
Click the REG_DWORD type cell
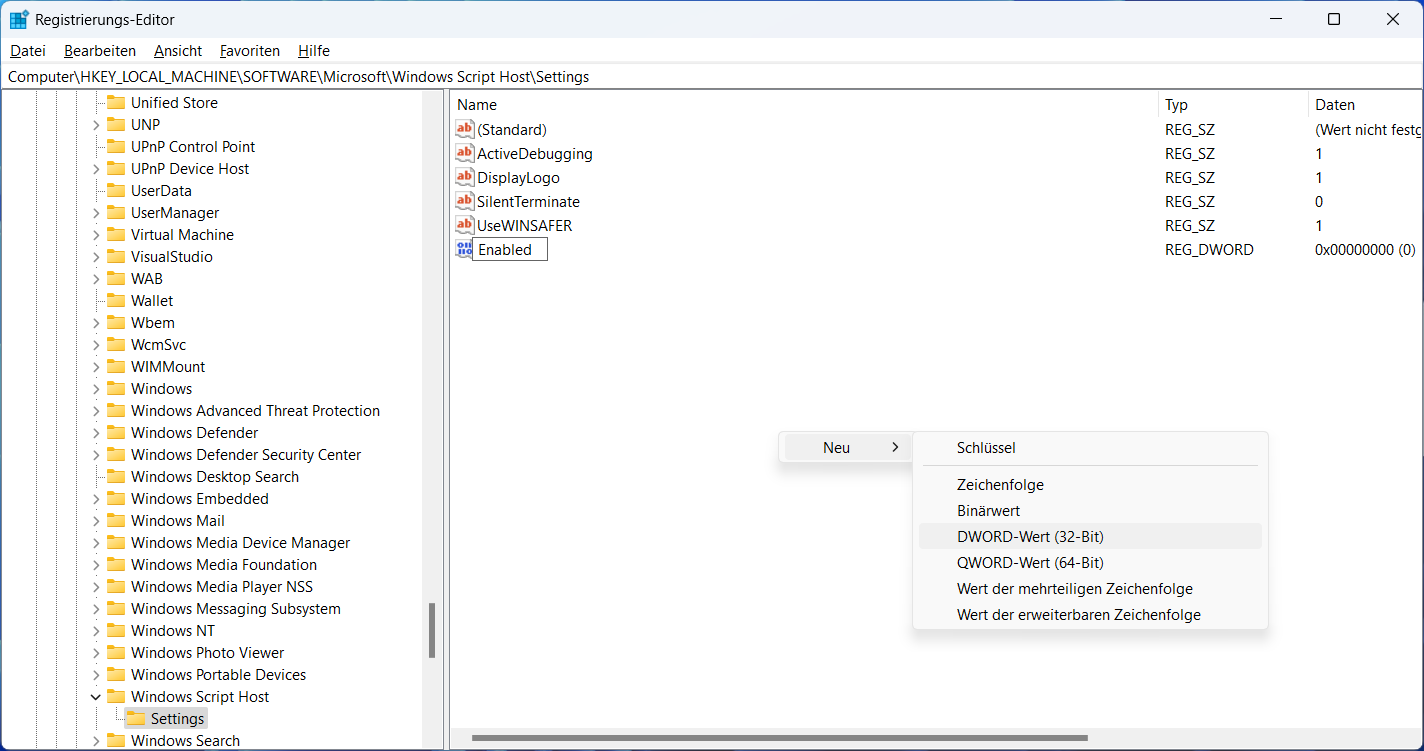pyautogui.click(x=1209, y=249)
